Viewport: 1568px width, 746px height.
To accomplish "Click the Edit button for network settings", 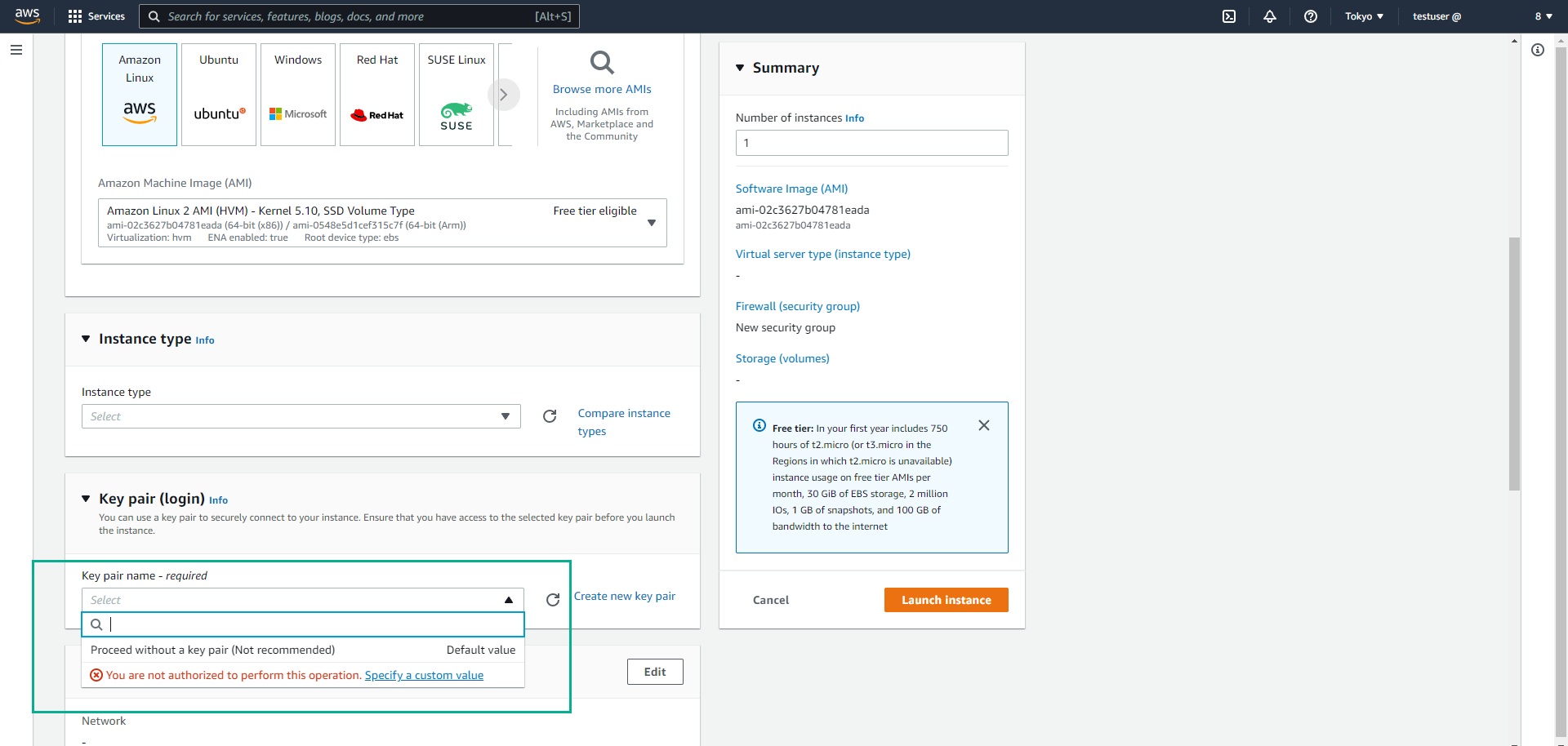I will (655, 672).
